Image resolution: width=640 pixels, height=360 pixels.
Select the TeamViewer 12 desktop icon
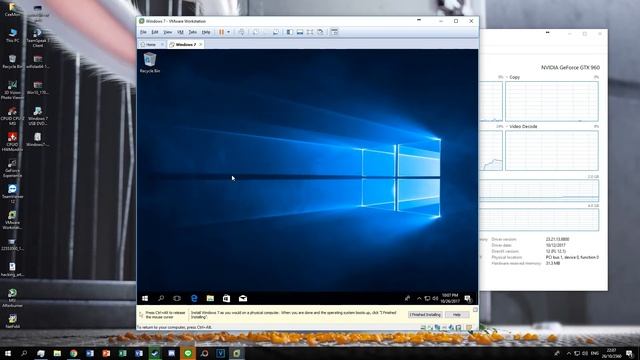tap(12, 193)
